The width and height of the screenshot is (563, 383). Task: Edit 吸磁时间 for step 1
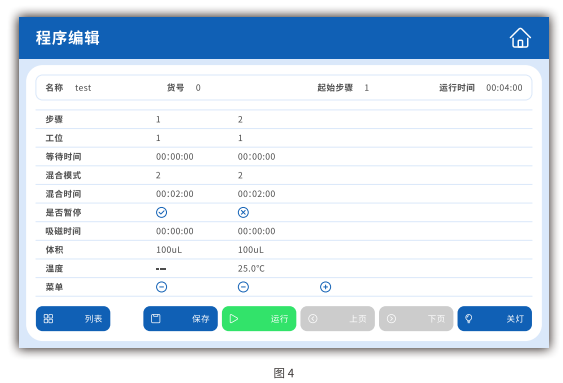pos(175,231)
